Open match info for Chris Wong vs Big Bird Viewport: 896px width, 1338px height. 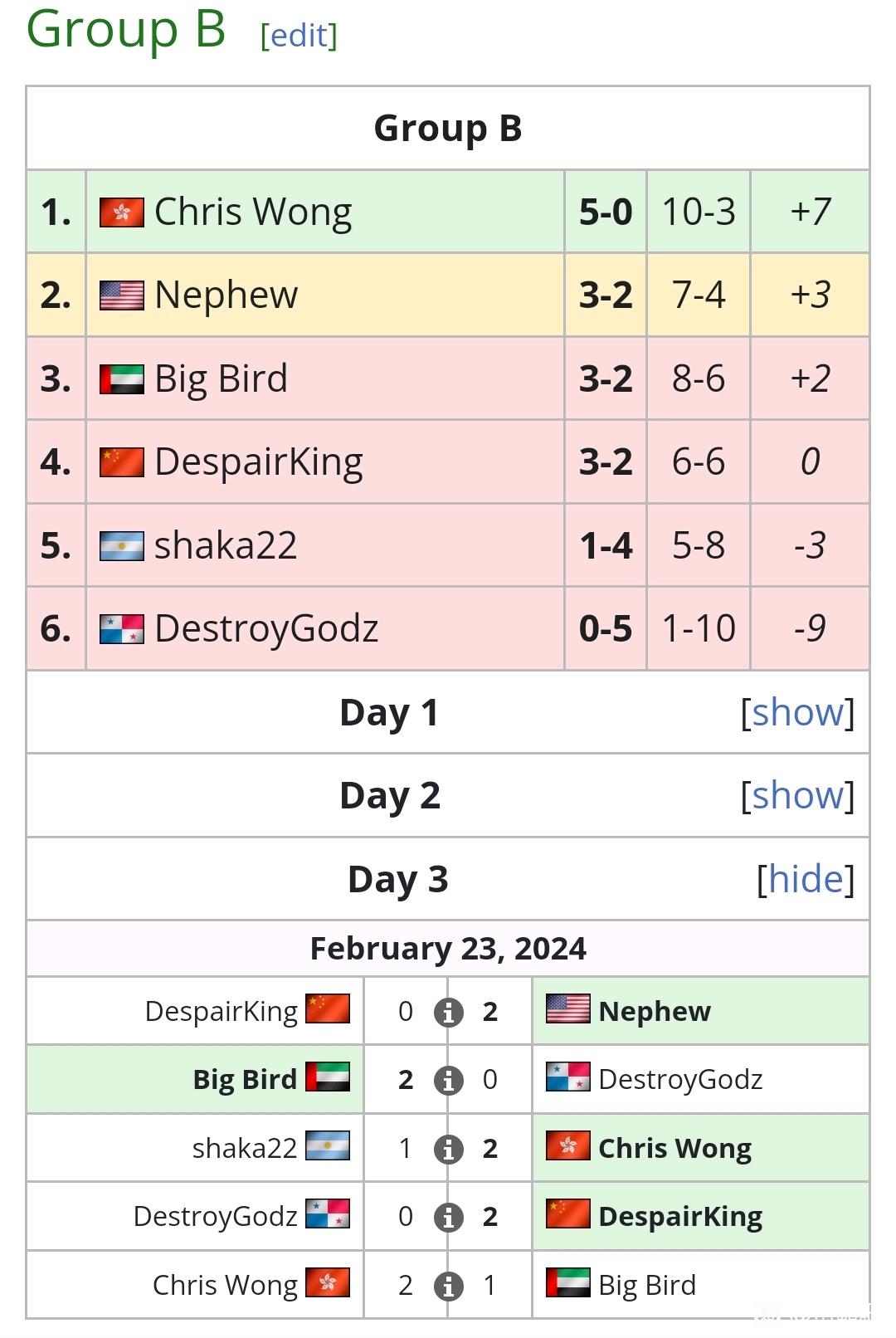coord(448,1286)
